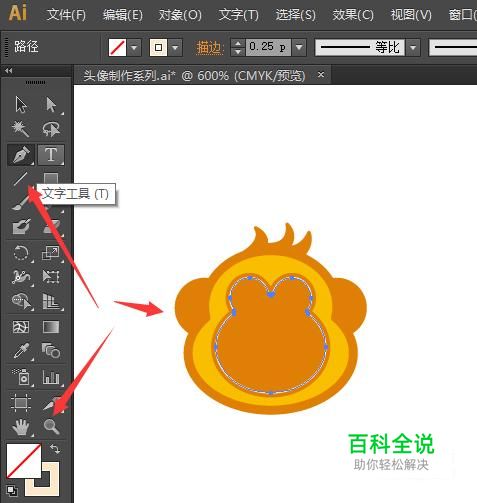Swap fill and stroke colors
Image resolution: width=477 pixels, height=503 pixels.
55,449
